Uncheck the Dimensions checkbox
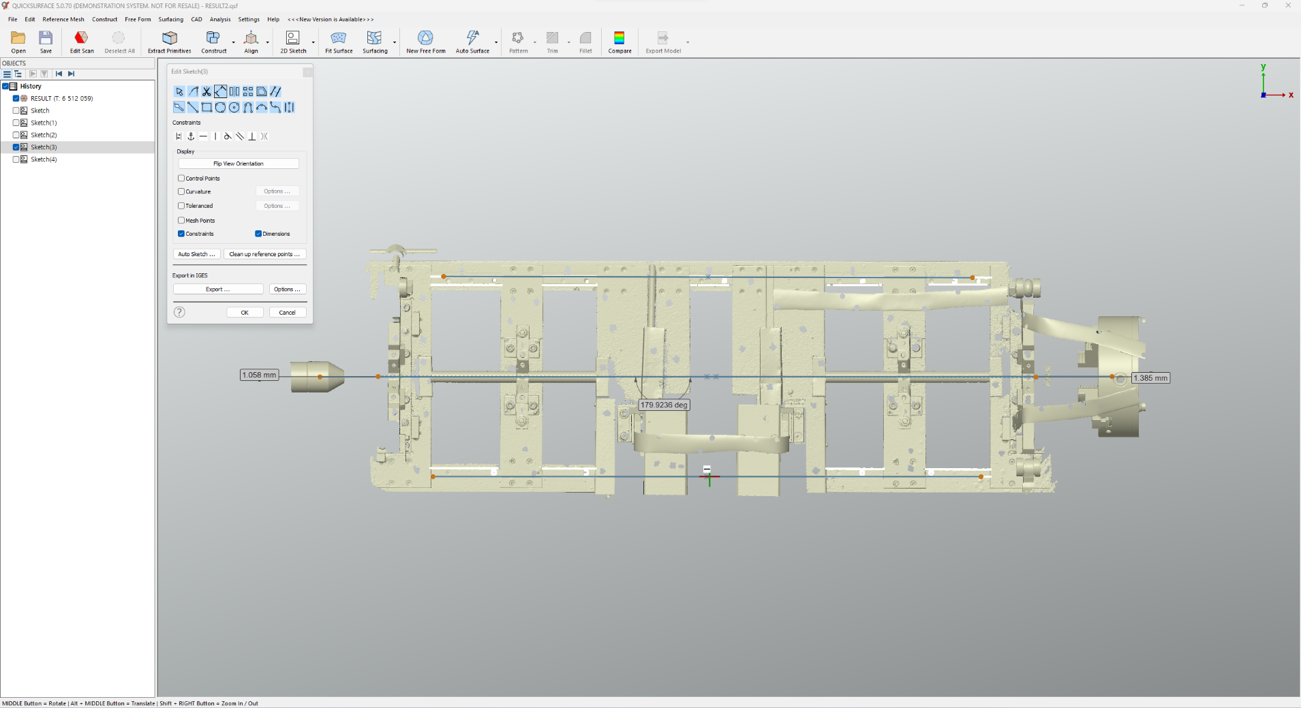The image size is (1301, 708). (258, 234)
